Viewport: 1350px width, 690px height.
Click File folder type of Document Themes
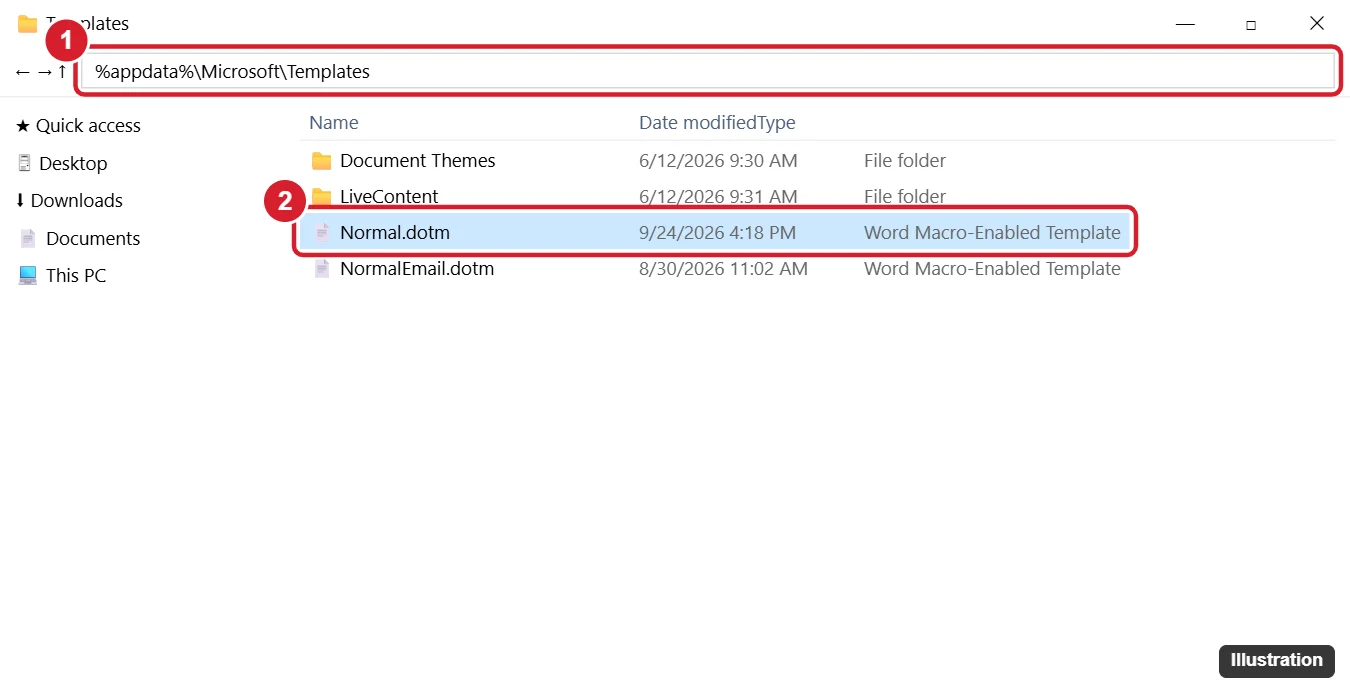tap(905, 161)
